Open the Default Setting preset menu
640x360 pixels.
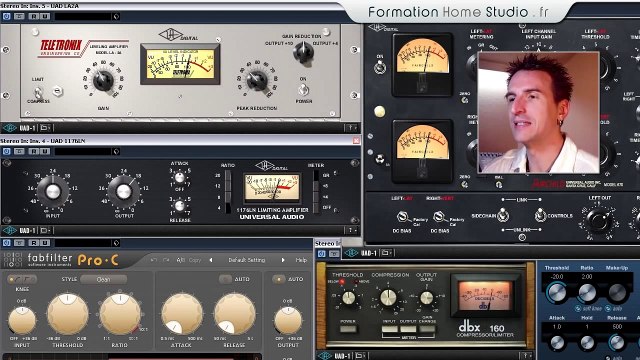247,260
